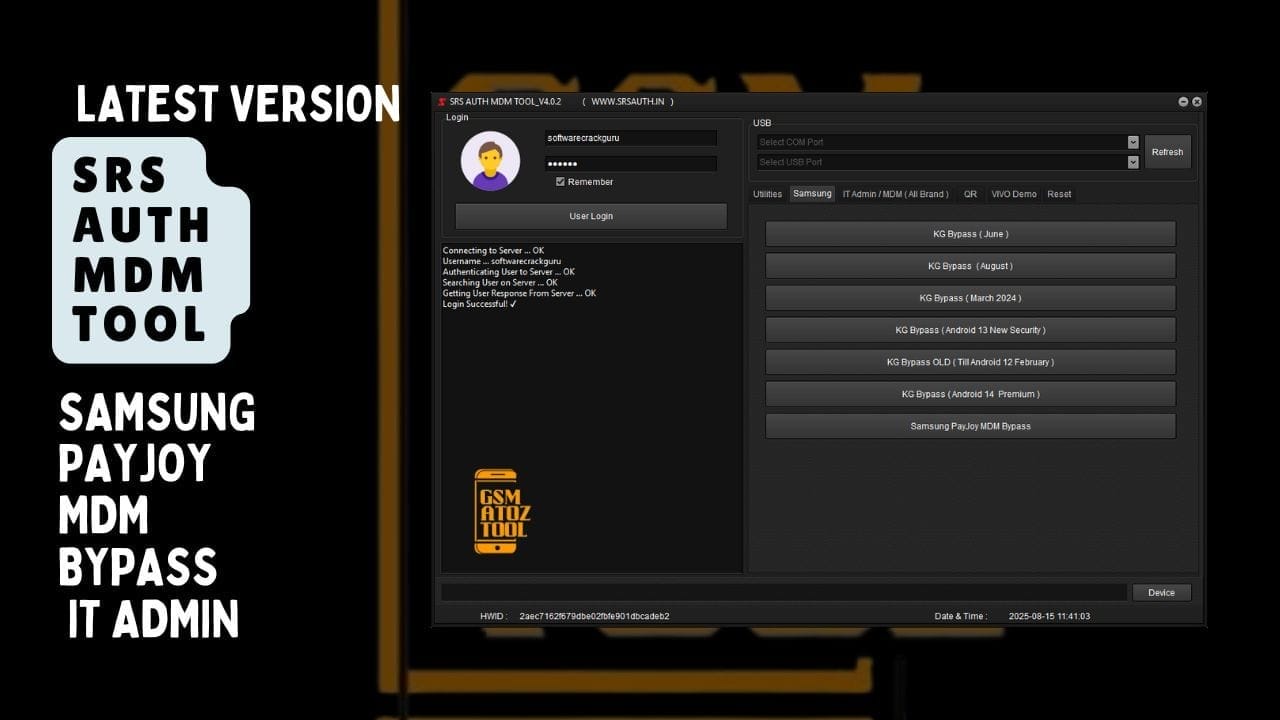Select the QR tab
The height and width of the screenshot is (720, 1280).
pos(970,194)
